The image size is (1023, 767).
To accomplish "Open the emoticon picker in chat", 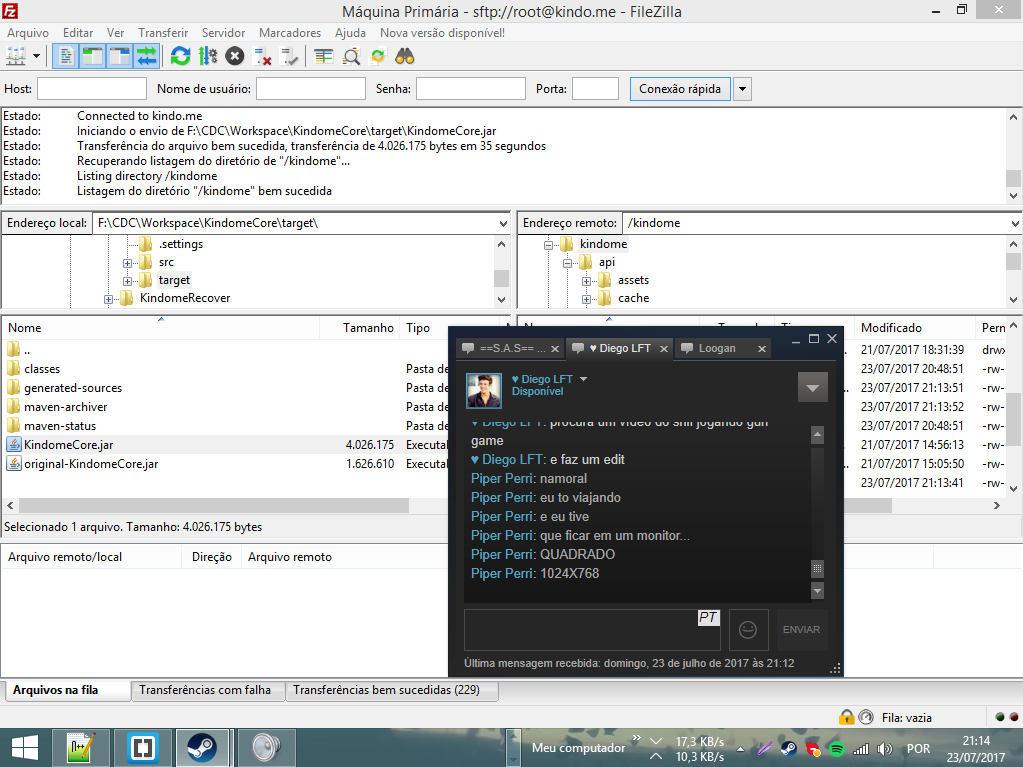I will (748, 629).
